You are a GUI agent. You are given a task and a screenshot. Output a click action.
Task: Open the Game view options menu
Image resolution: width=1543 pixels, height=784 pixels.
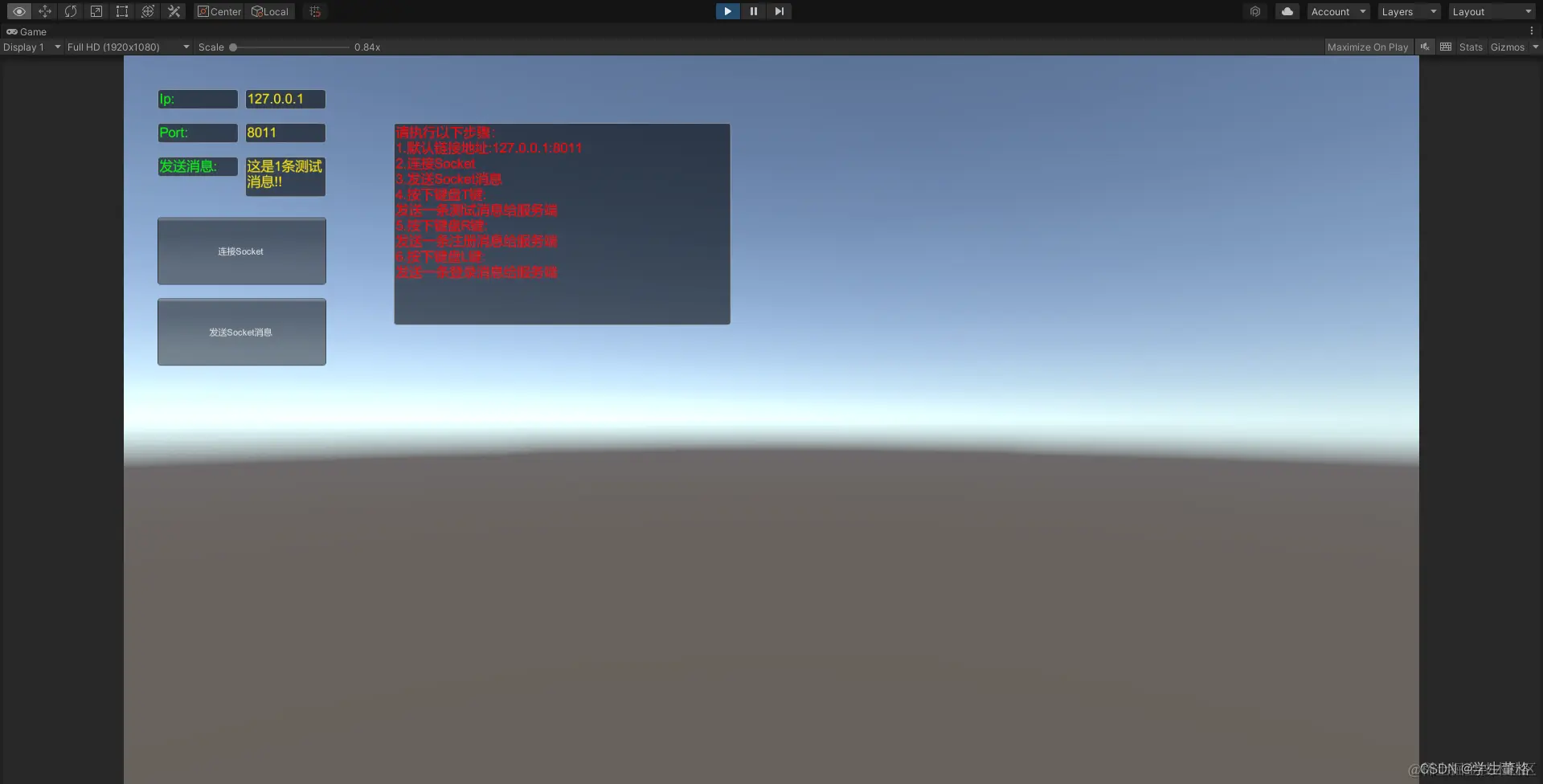[1532, 31]
